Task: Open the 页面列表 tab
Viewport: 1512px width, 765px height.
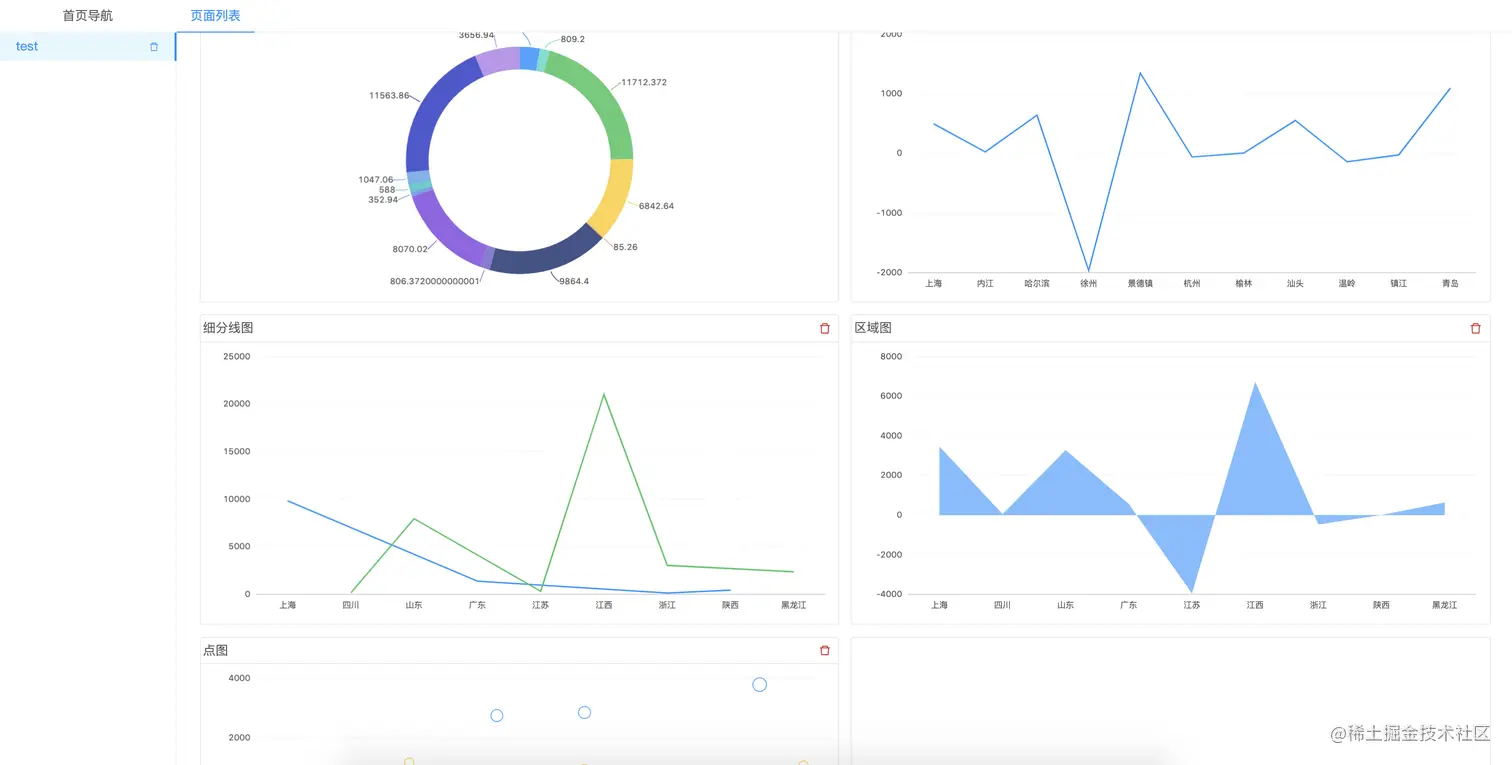Action: pyautogui.click(x=215, y=16)
